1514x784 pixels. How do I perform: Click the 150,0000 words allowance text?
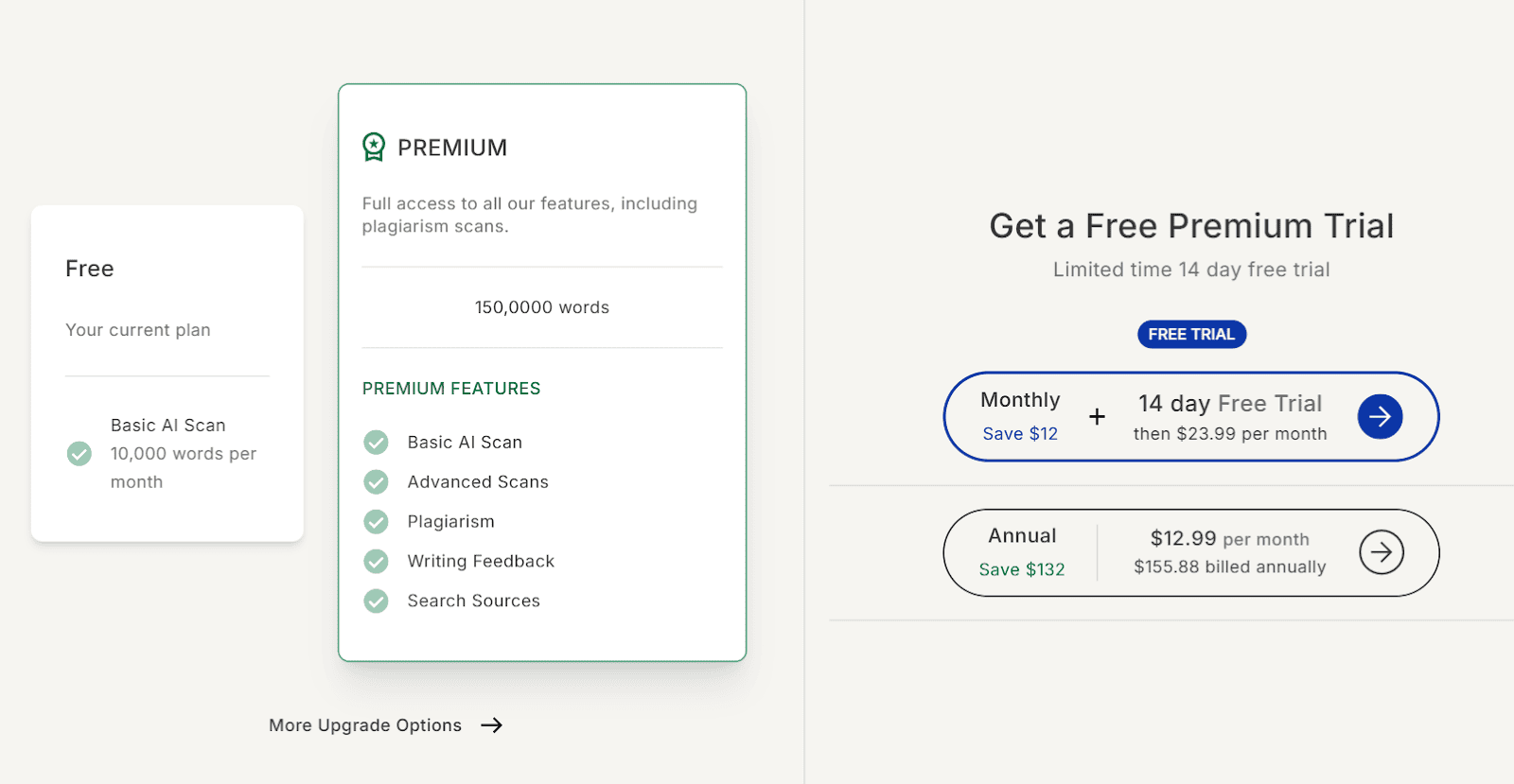(x=542, y=307)
